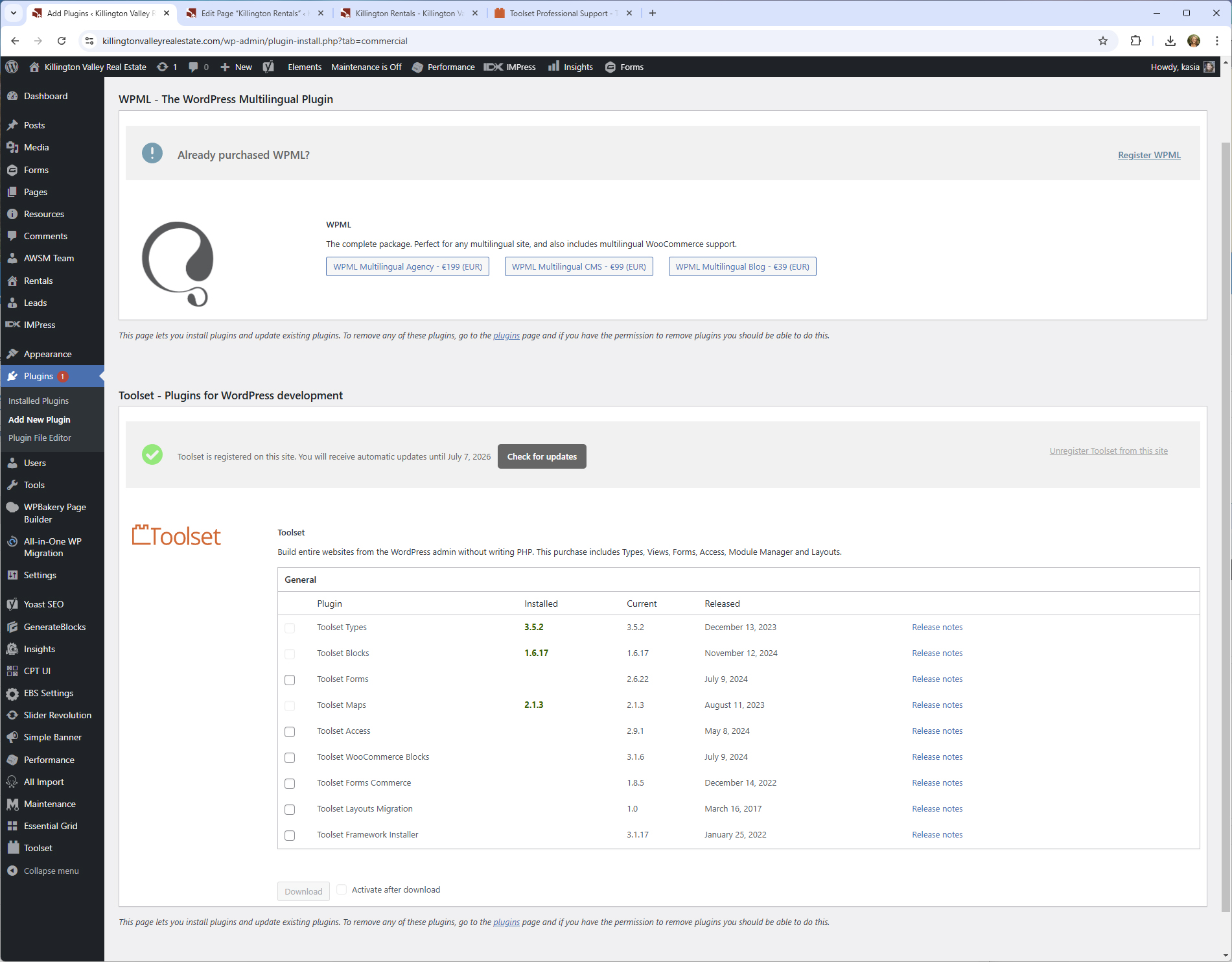Viewport: 1232px width, 962px height.
Task: Click Register WPML link
Action: [1149, 155]
